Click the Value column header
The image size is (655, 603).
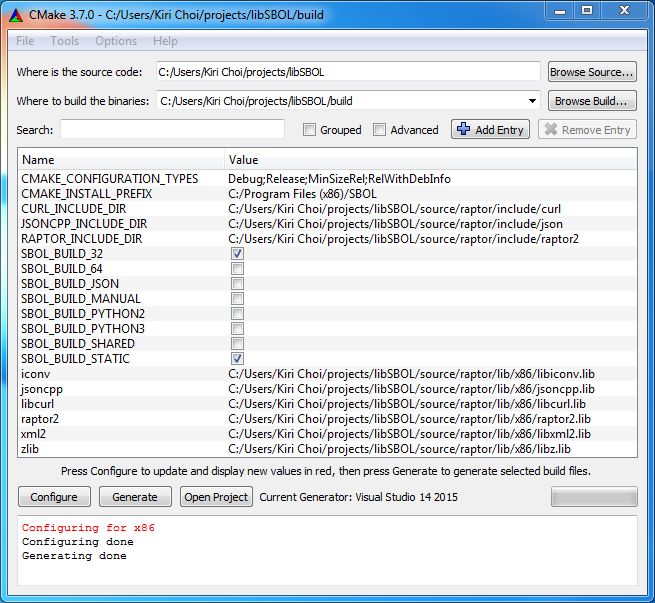[431, 160]
